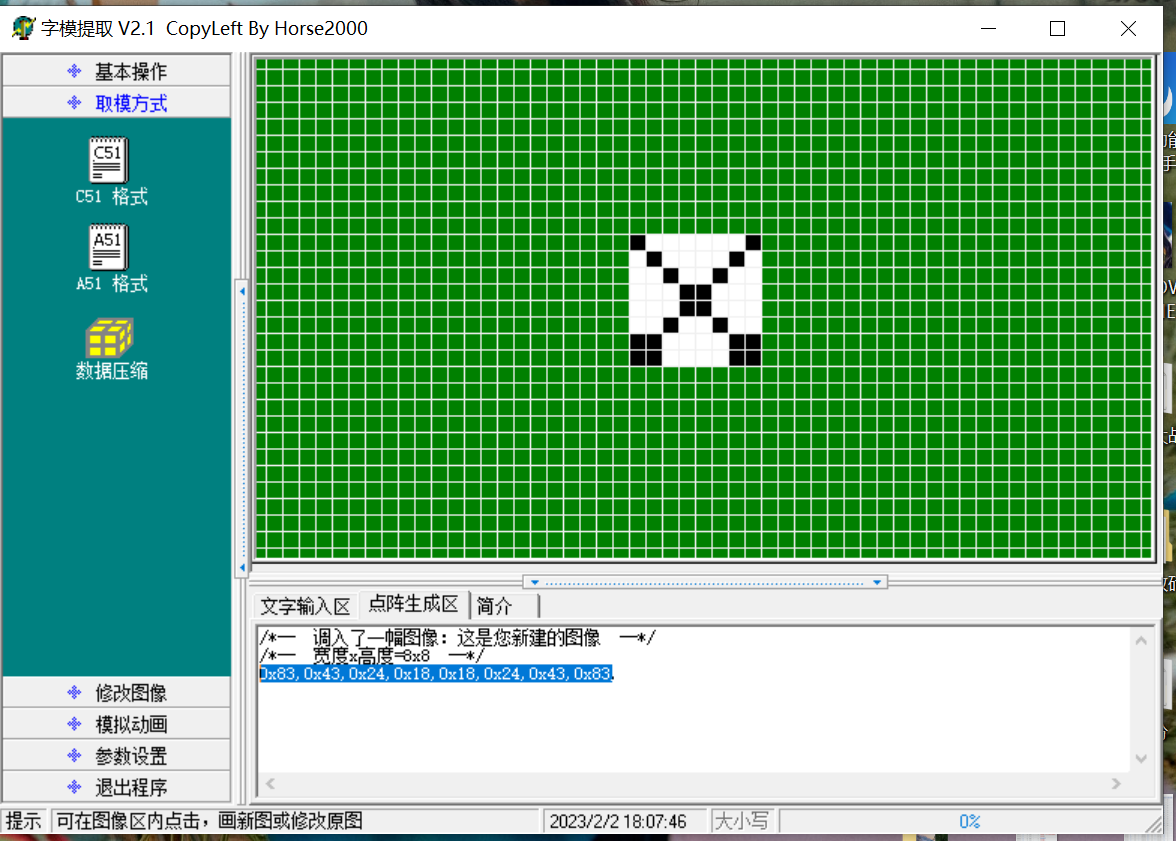The image size is (1176, 841).
Task: Select the 点阵生成区 tab
Action: pyautogui.click(x=413, y=604)
